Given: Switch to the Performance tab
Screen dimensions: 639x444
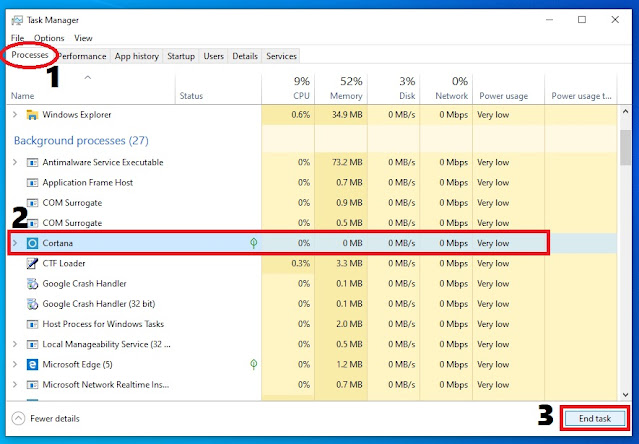Looking at the screenshot, I should (82, 56).
